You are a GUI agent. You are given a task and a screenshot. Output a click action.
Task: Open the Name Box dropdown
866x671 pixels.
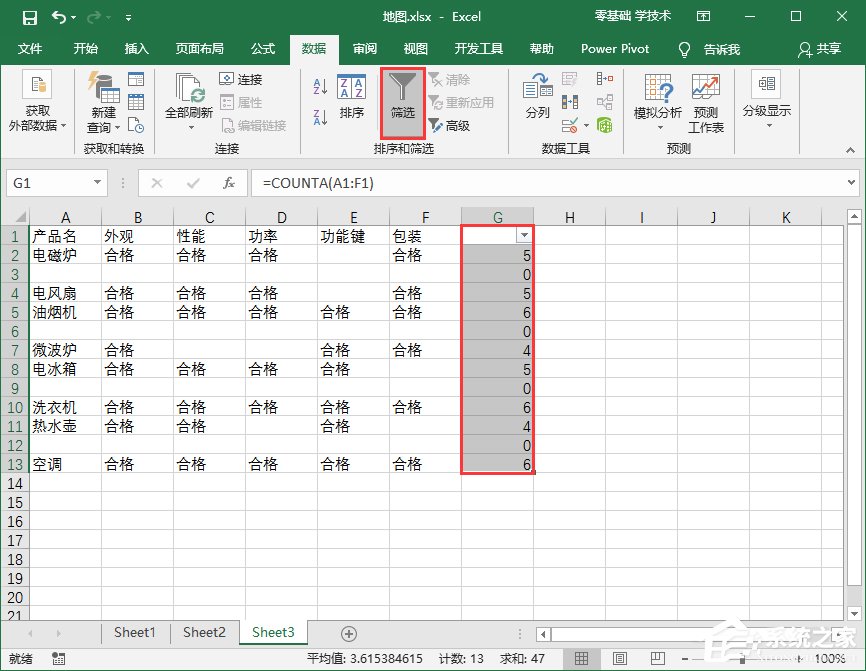click(x=96, y=184)
